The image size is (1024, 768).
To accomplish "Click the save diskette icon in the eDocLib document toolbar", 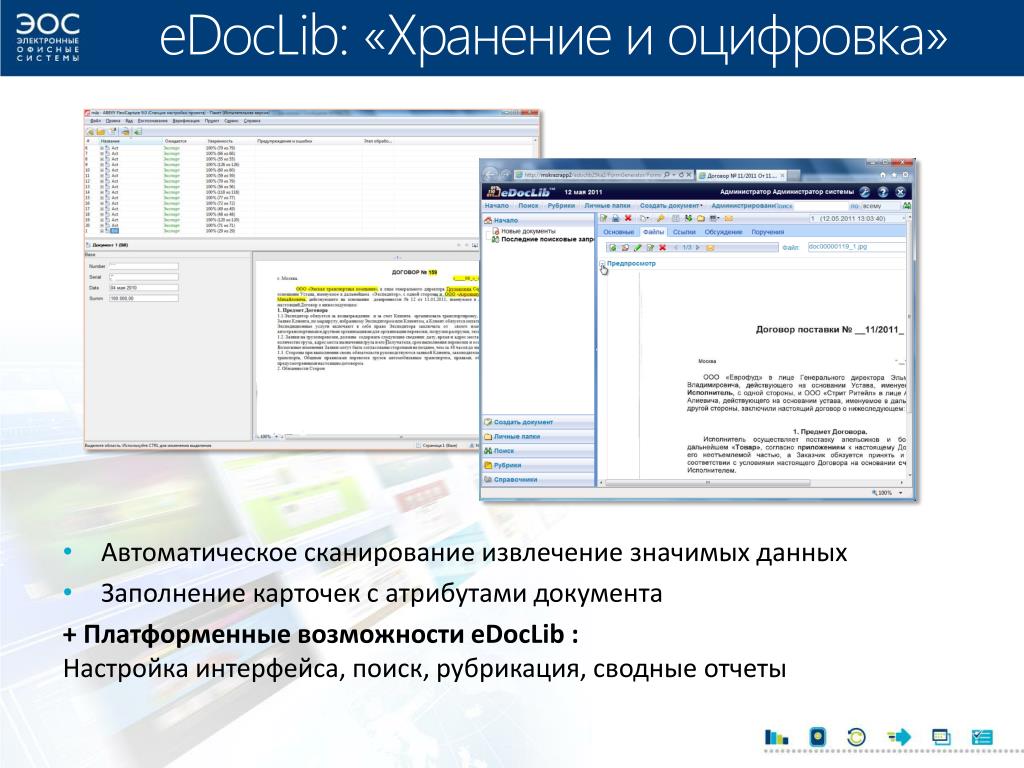I will [615, 218].
